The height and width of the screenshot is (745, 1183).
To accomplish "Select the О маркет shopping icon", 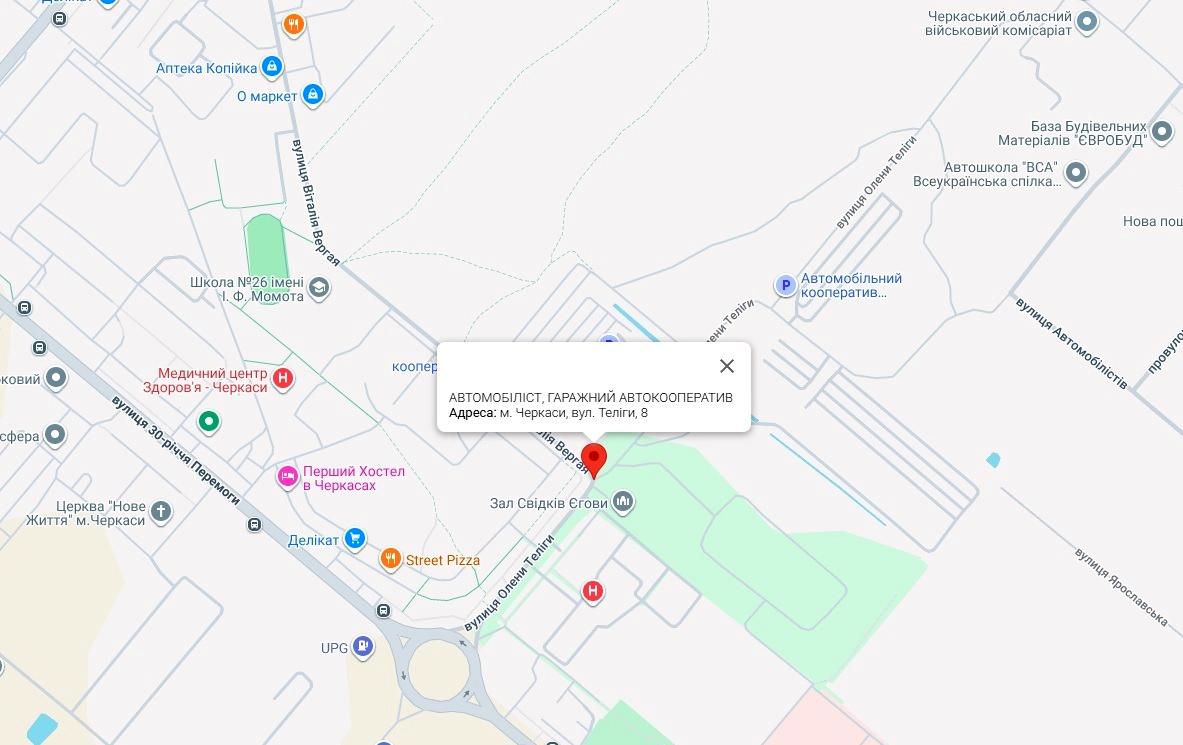I will [312, 95].
